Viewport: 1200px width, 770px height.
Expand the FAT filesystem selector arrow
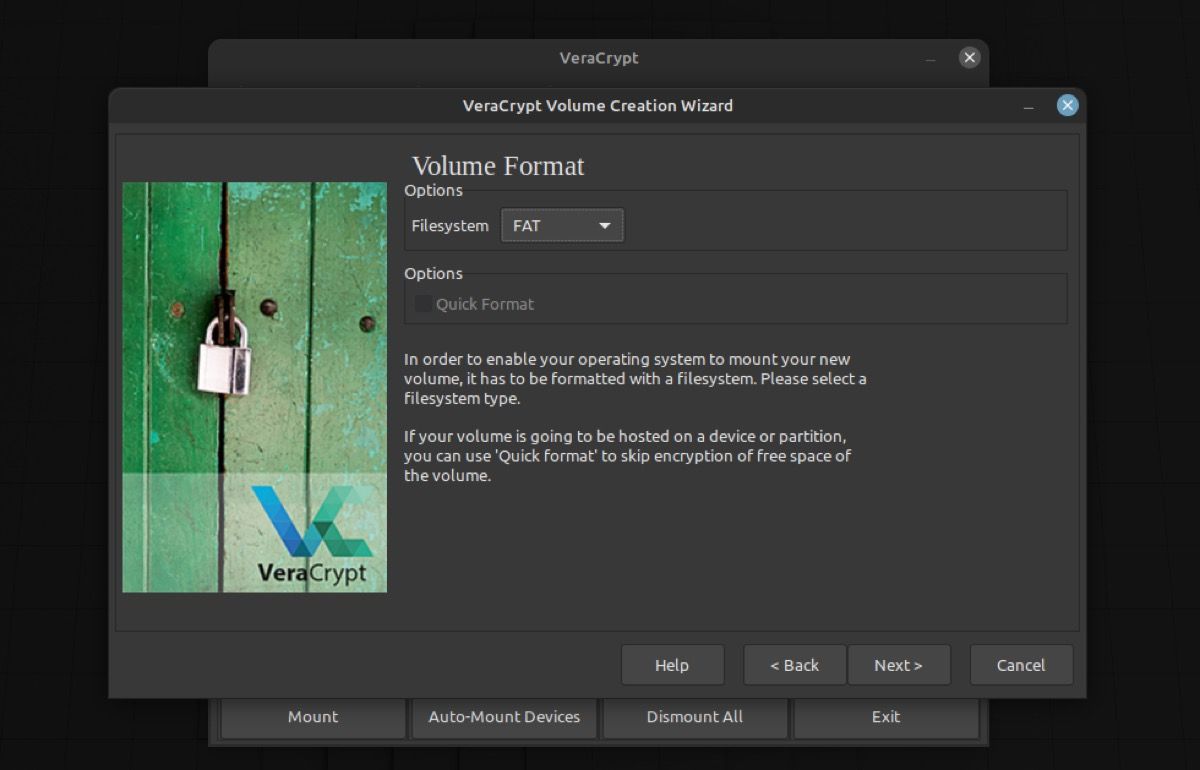tap(605, 225)
